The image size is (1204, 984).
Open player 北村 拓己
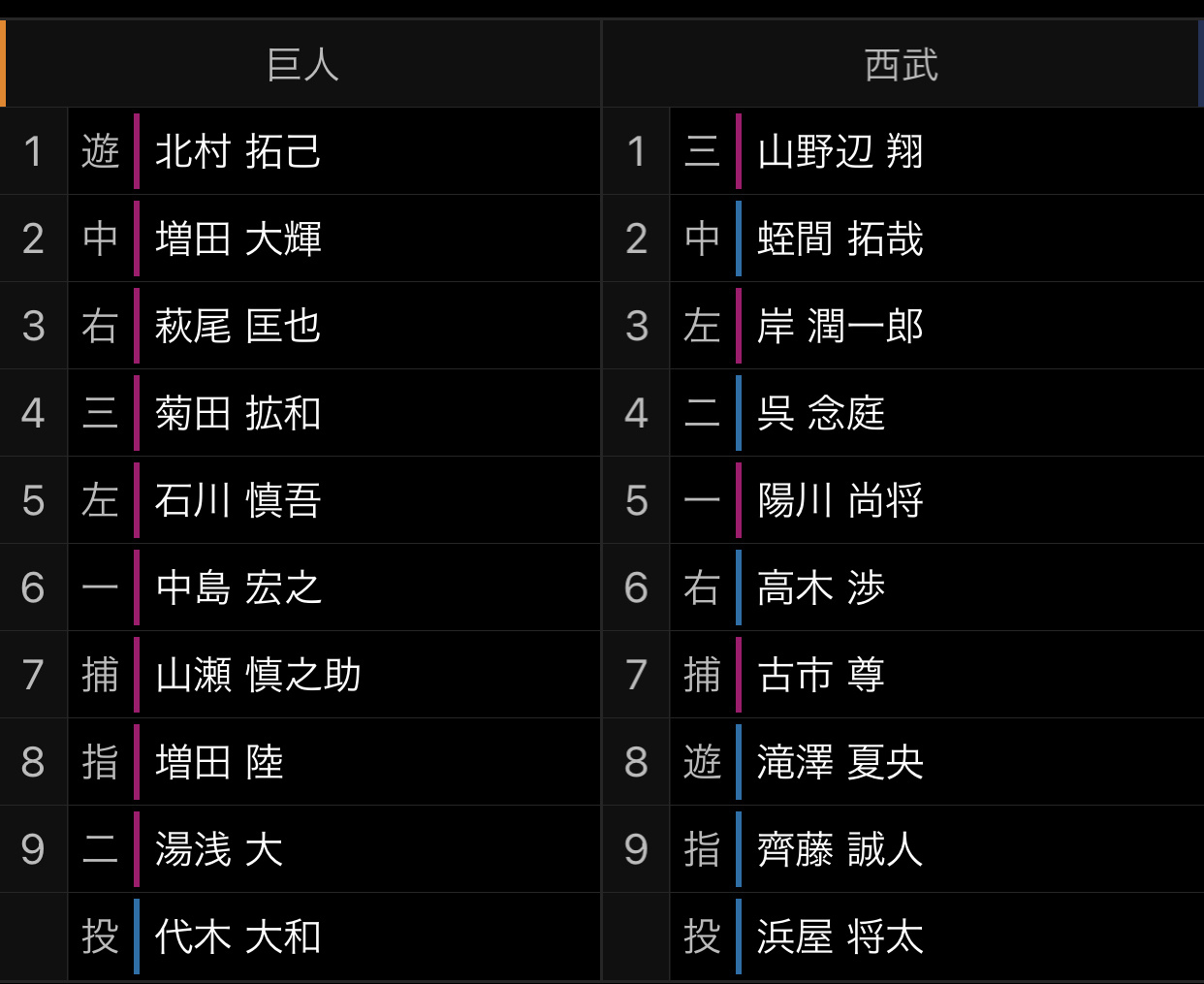(x=238, y=151)
